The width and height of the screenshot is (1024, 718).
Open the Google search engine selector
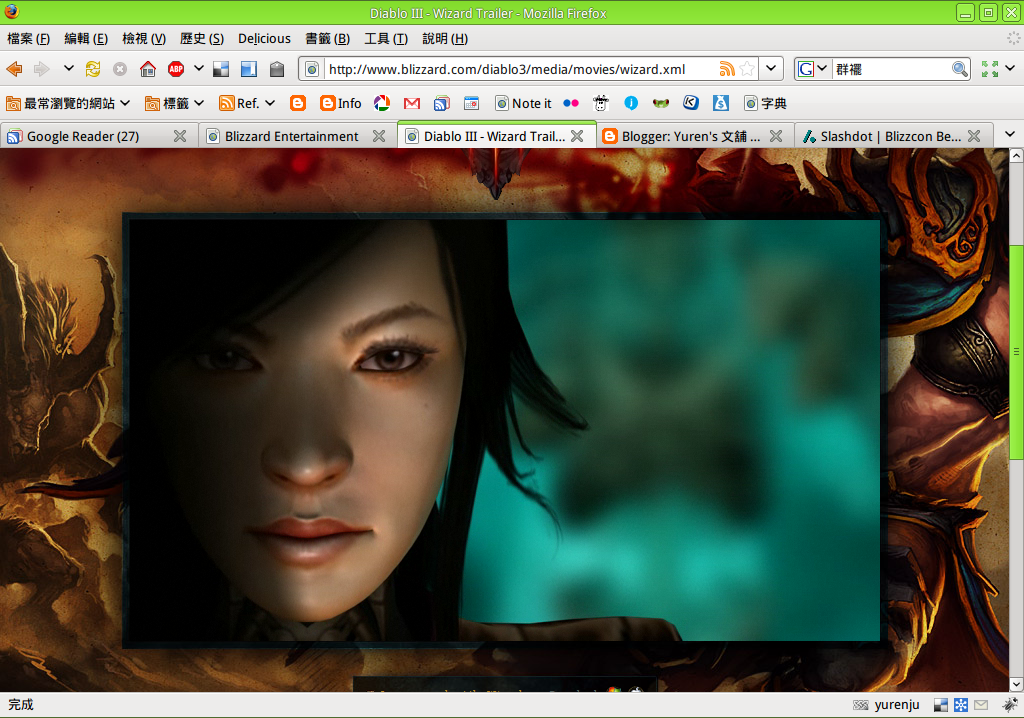pyautogui.click(x=812, y=69)
